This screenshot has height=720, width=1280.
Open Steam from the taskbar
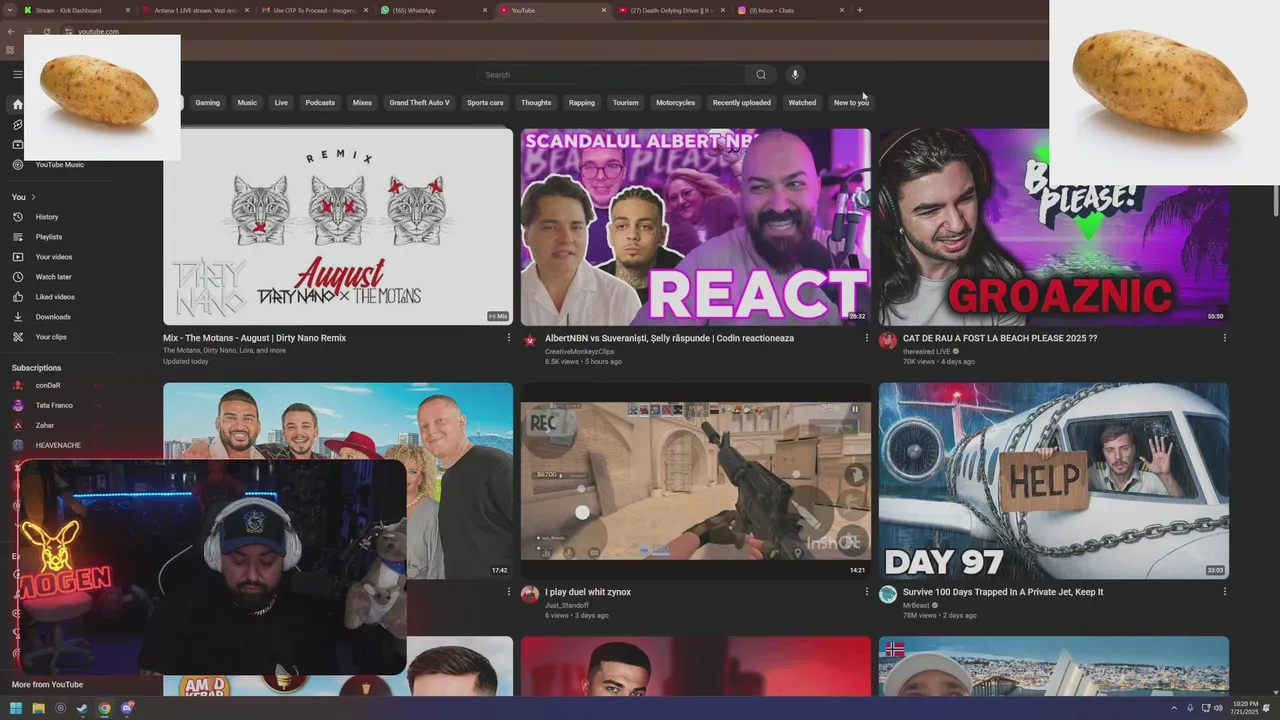(x=82, y=709)
